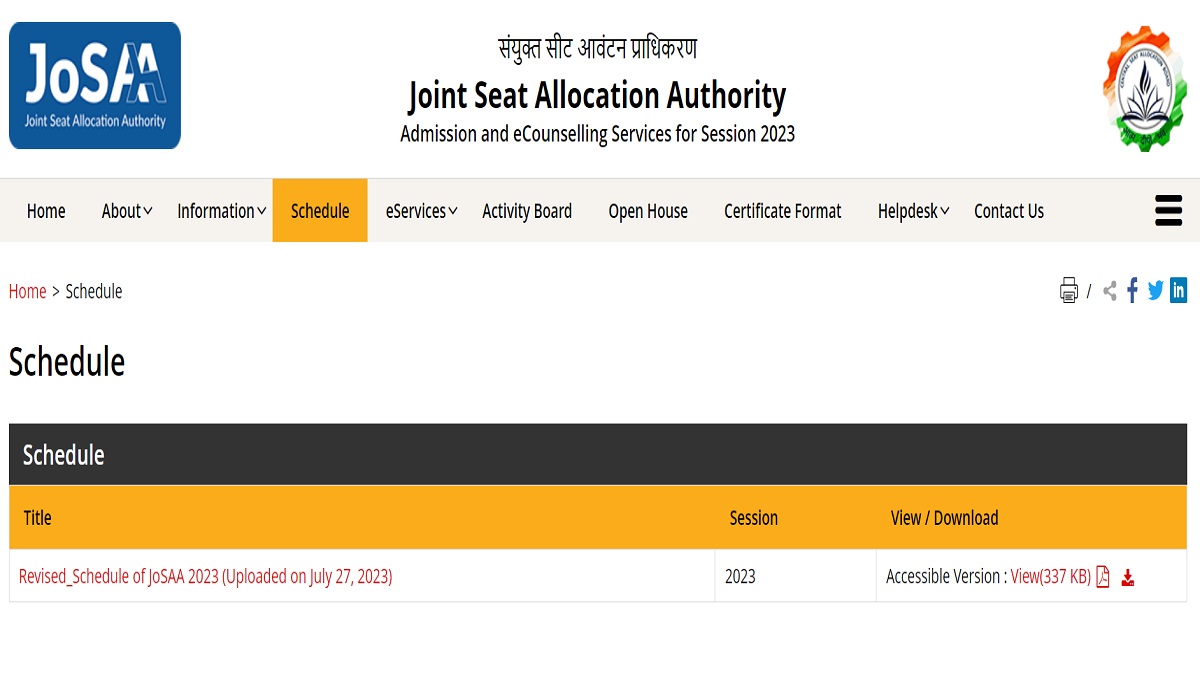This screenshot has width=1200, height=675.
Task: Expand the About dropdown menu
Action: (127, 211)
